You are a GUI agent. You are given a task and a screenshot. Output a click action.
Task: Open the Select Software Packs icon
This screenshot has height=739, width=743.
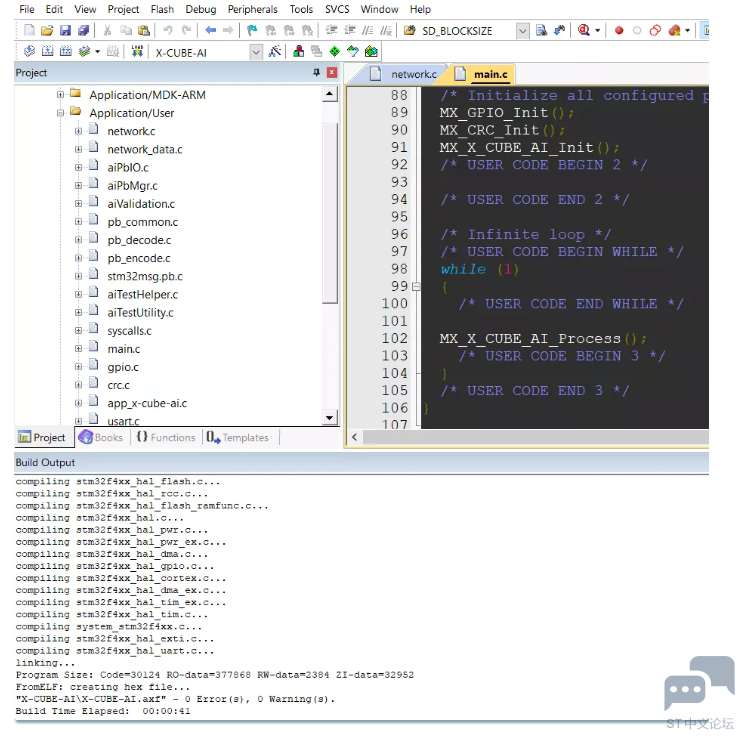click(353, 51)
